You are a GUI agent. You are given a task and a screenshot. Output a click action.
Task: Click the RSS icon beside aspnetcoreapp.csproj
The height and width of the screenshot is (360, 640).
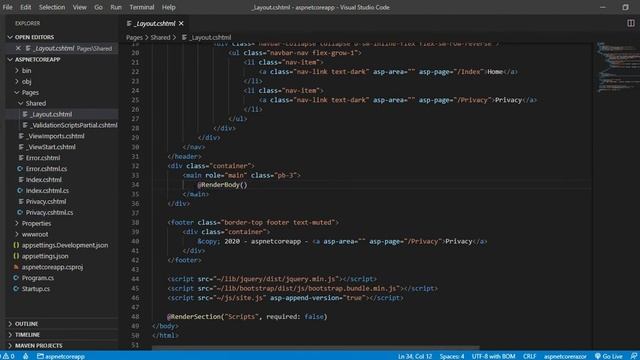click(x=16, y=267)
